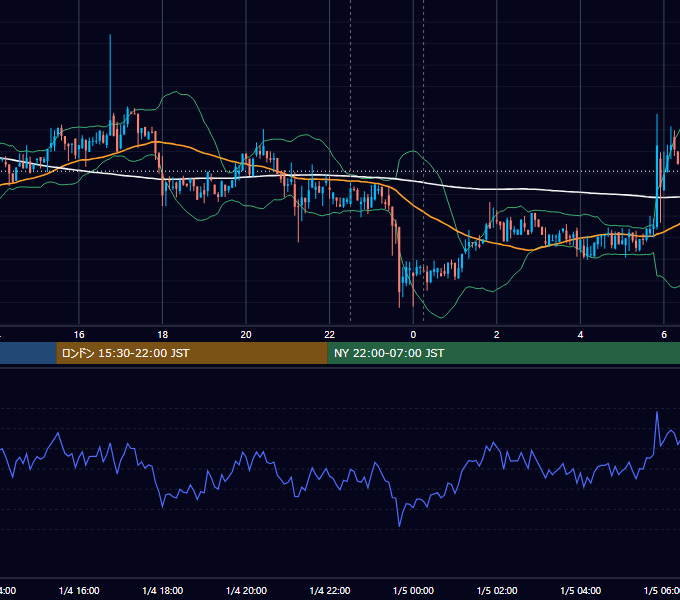The width and height of the screenshot is (680, 600).
Task: Click the 1/4 20:00 date label
Action: click(x=246, y=590)
